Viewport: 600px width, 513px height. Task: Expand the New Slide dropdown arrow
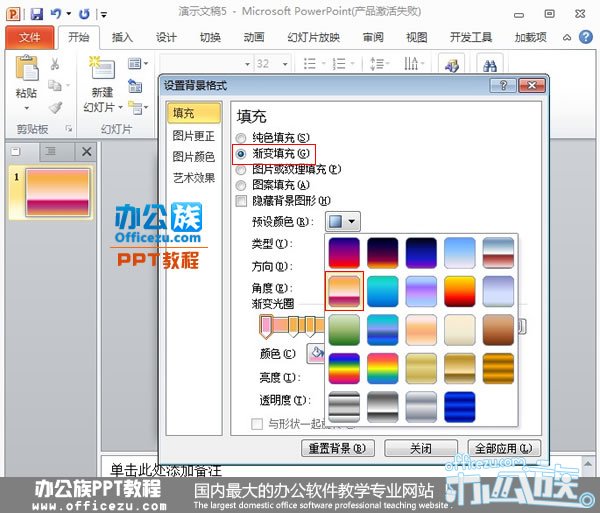120,107
